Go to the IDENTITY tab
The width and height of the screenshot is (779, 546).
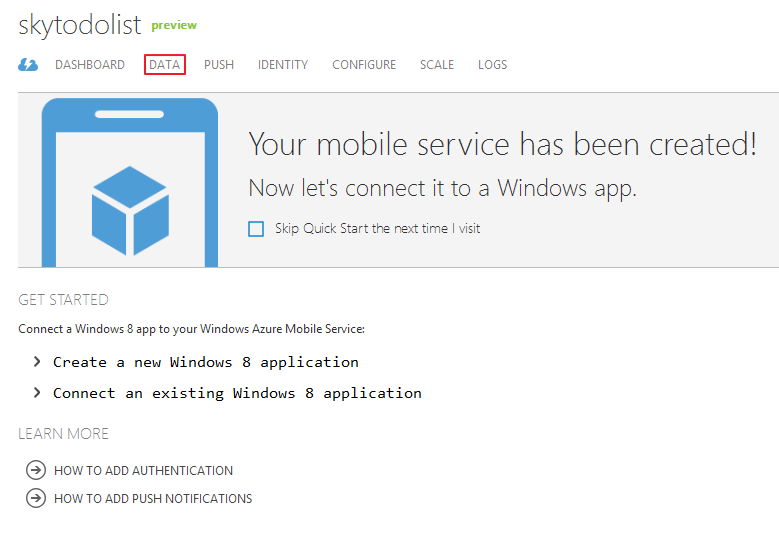click(283, 65)
